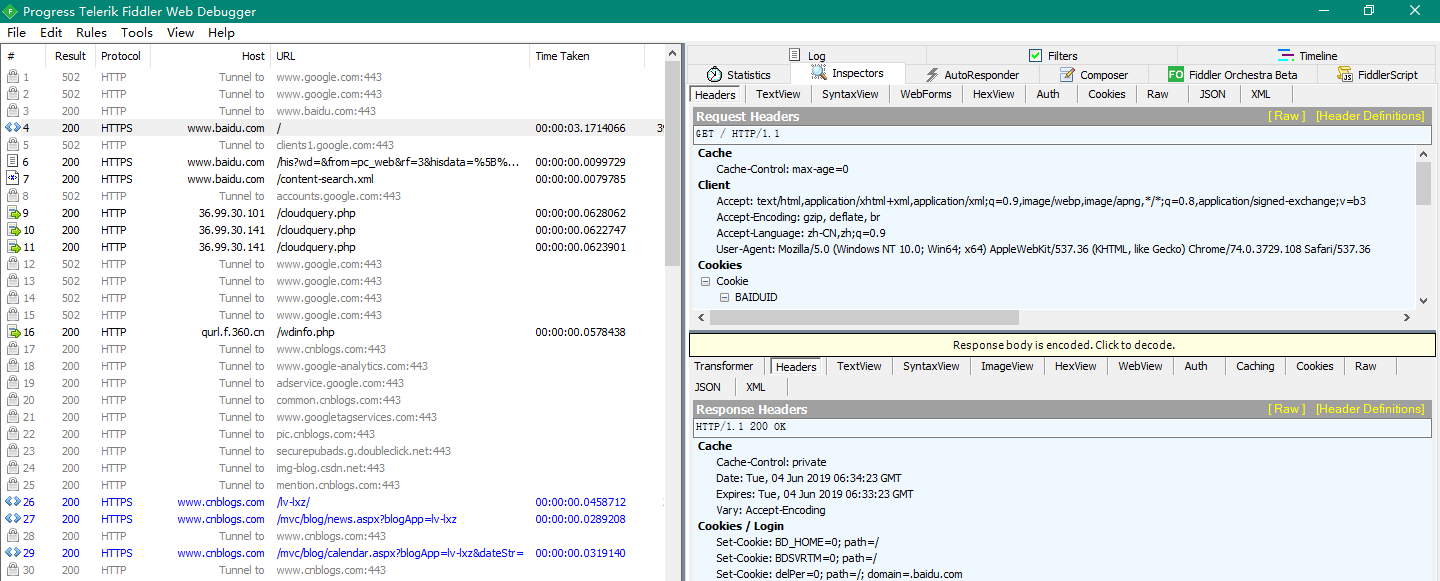
Task: Open the Log tab icon
Action: click(x=795, y=56)
